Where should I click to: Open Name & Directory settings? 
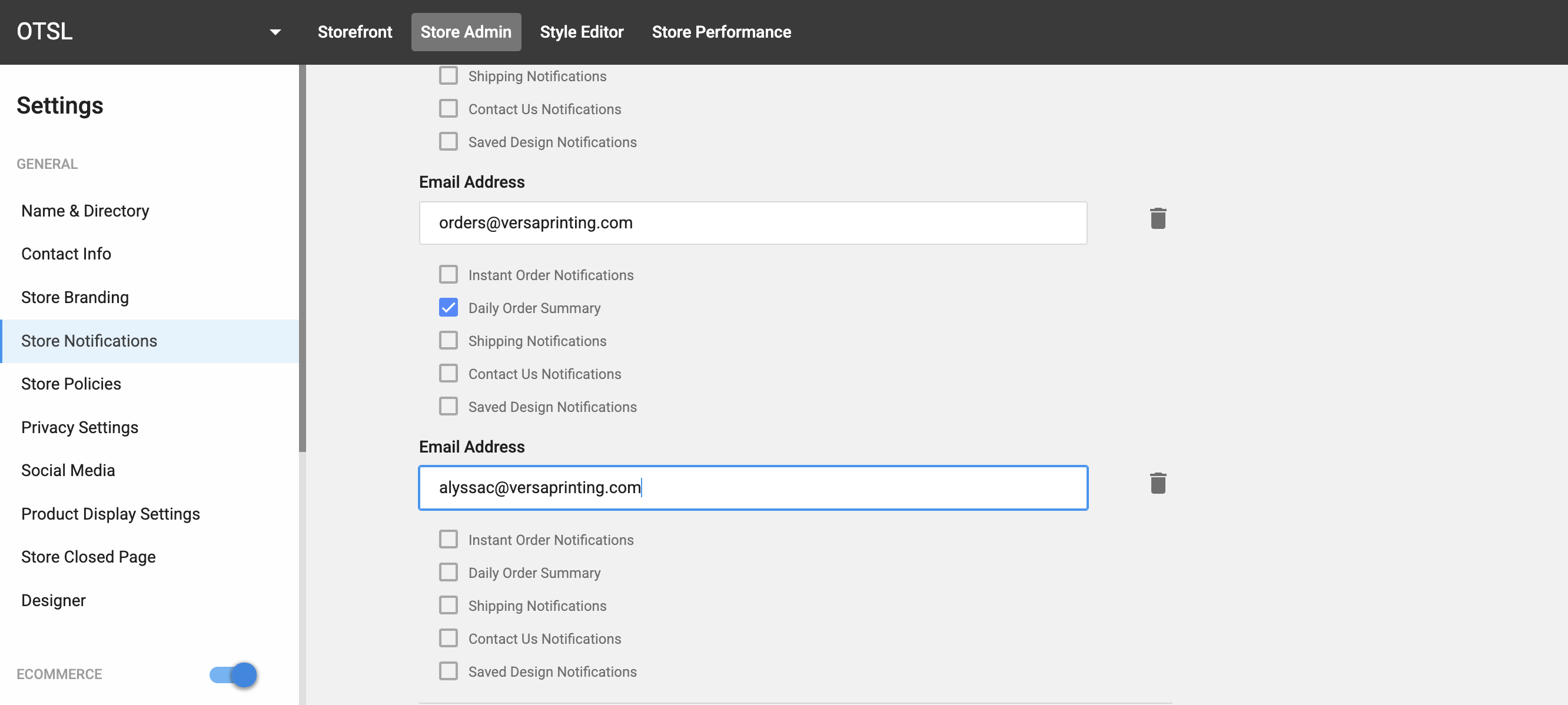coord(85,211)
